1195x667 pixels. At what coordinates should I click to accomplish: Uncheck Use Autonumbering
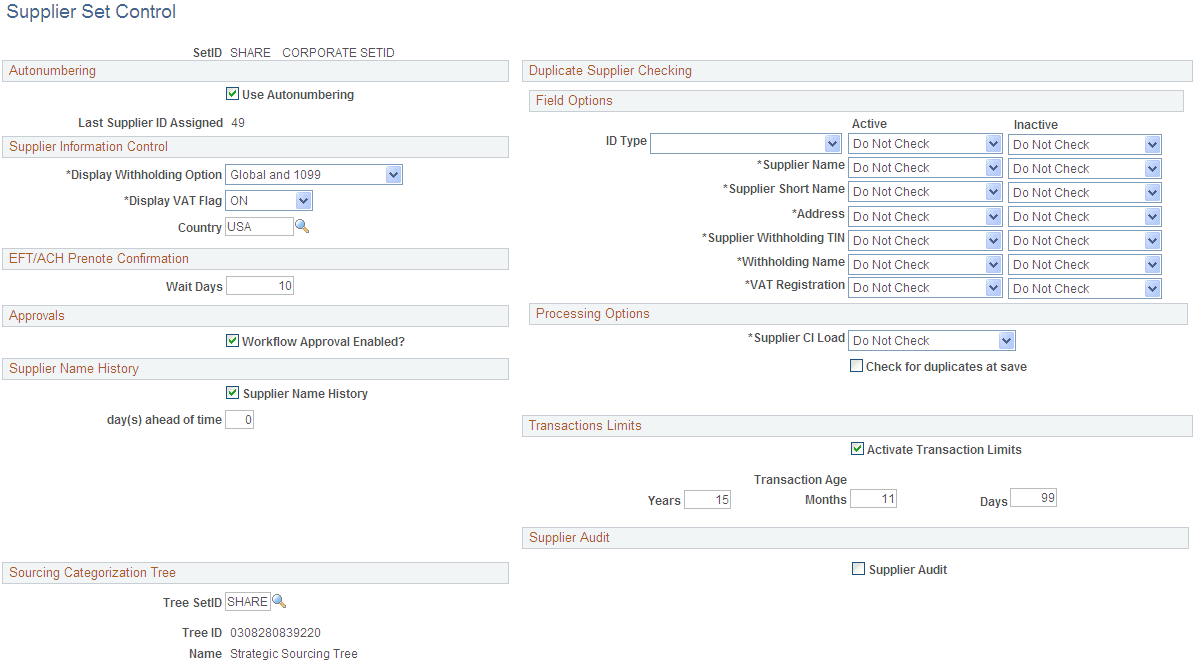click(232, 94)
